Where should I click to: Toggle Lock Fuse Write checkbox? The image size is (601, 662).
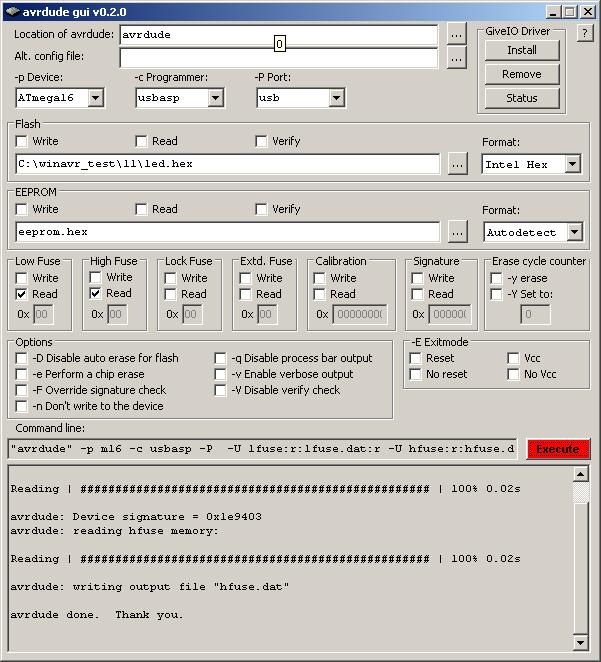(x=170, y=278)
